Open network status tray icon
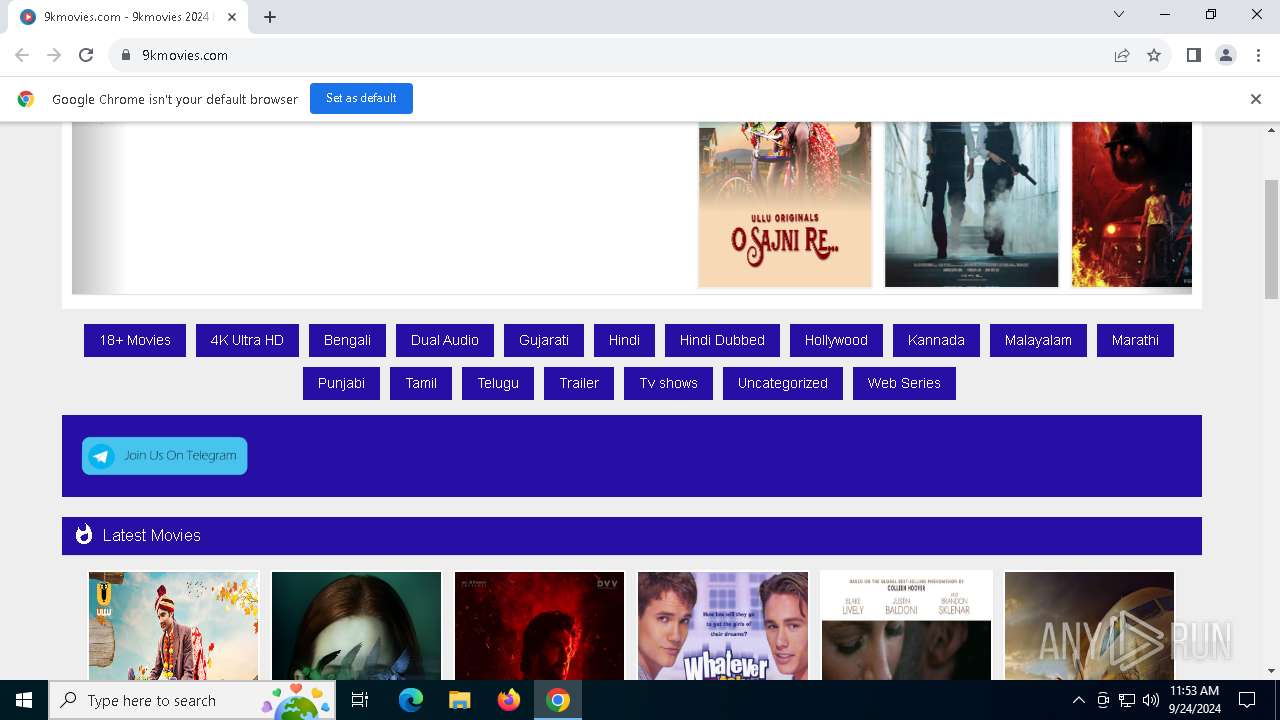This screenshot has width=1280, height=720. pyautogui.click(x=1127, y=700)
